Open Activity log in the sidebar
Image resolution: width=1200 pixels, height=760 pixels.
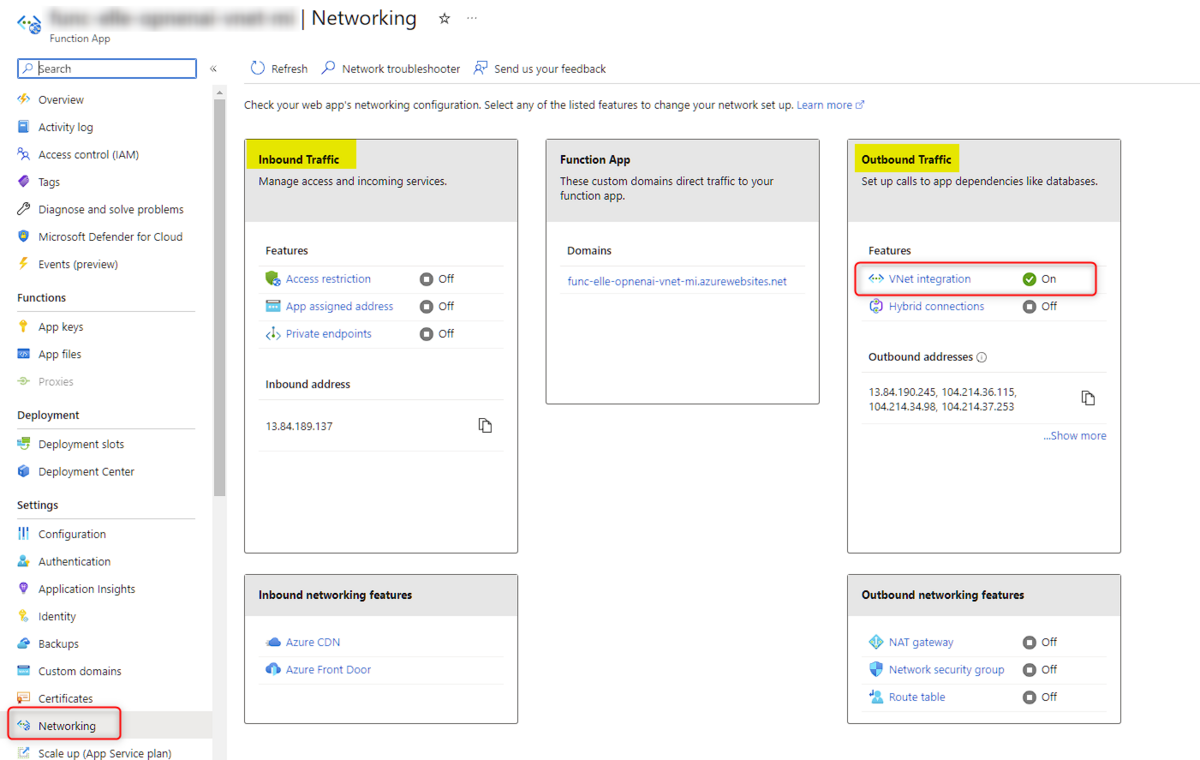(65, 127)
